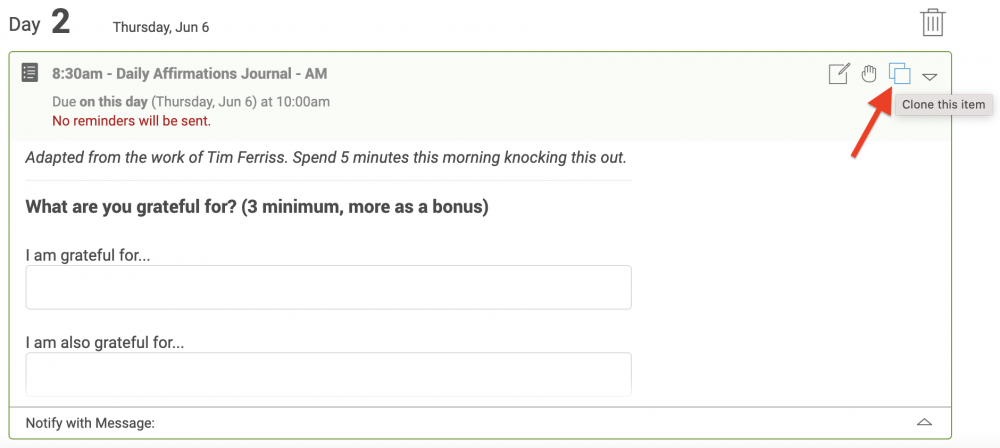This screenshot has height=448, width=1000.
Task: Click the form list icon beside 8:30am
Action: (x=29, y=73)
